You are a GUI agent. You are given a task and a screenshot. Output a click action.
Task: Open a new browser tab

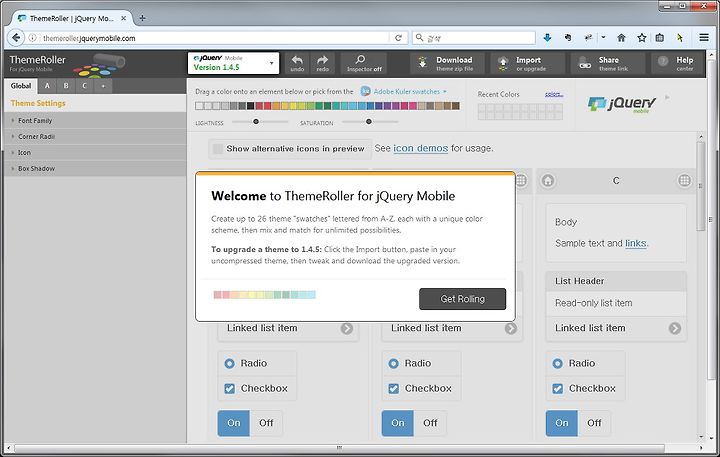142,18
